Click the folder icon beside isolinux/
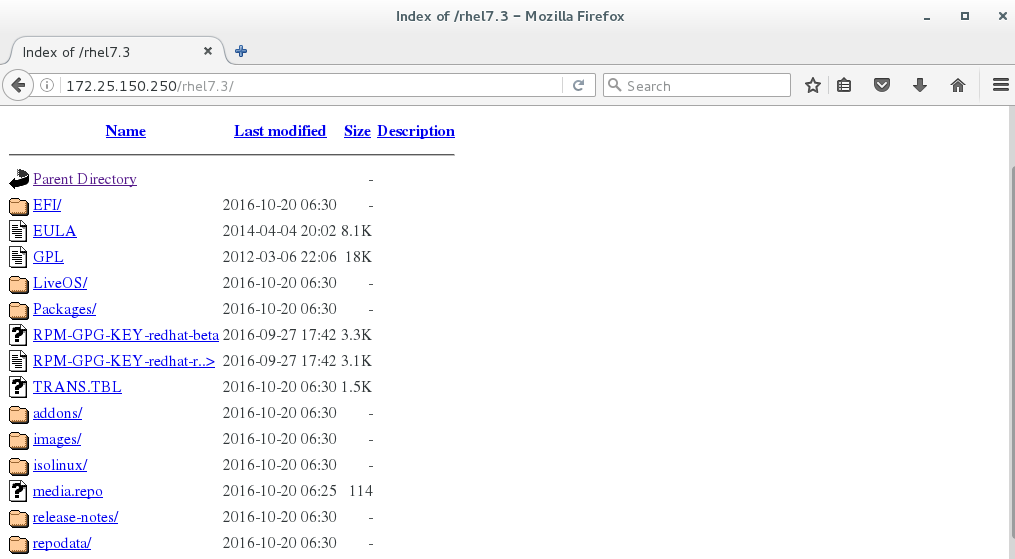 coord(19,466)
